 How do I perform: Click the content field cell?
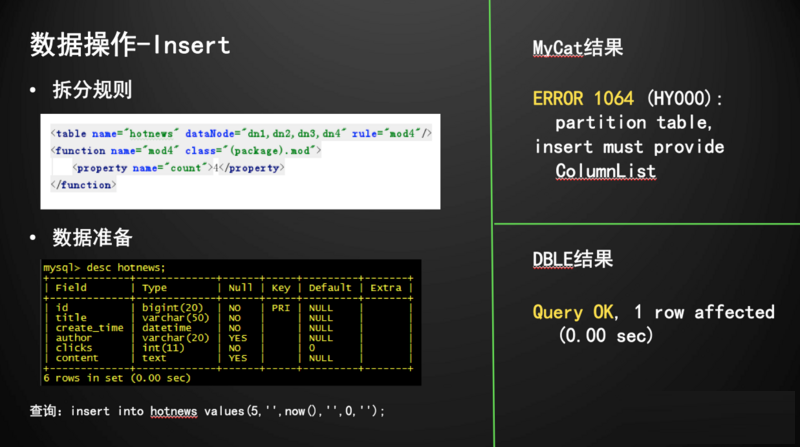[77, 358]
